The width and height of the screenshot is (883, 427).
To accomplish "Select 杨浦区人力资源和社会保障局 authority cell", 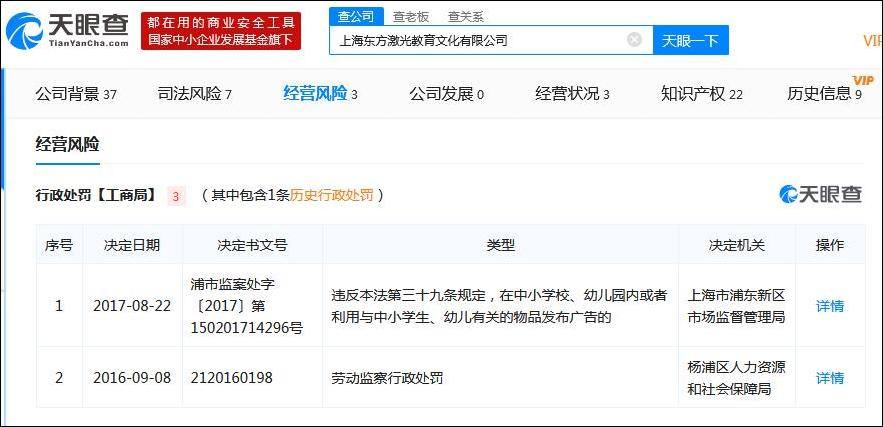I will click(737, 377).
